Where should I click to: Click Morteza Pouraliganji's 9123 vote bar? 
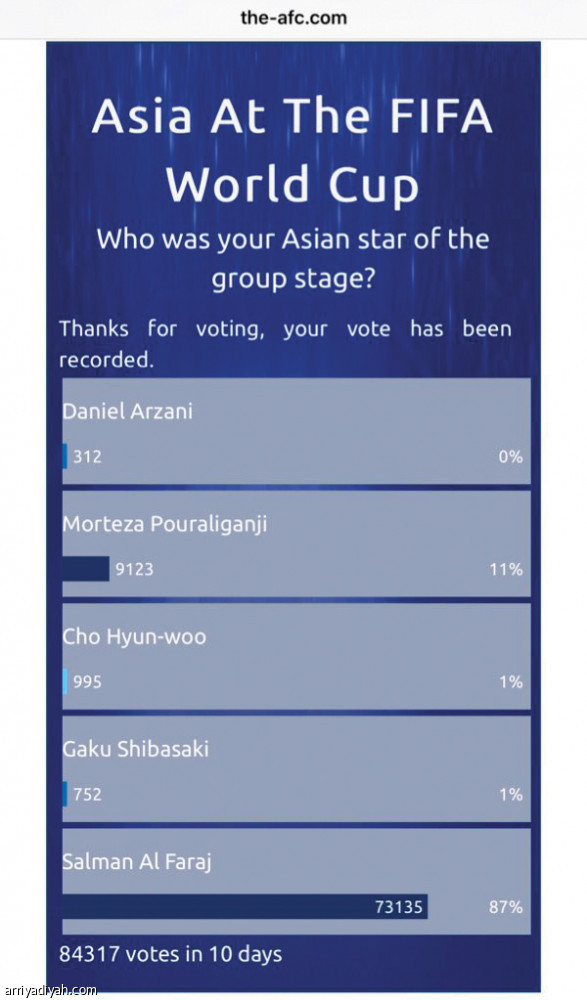(86, 569)
